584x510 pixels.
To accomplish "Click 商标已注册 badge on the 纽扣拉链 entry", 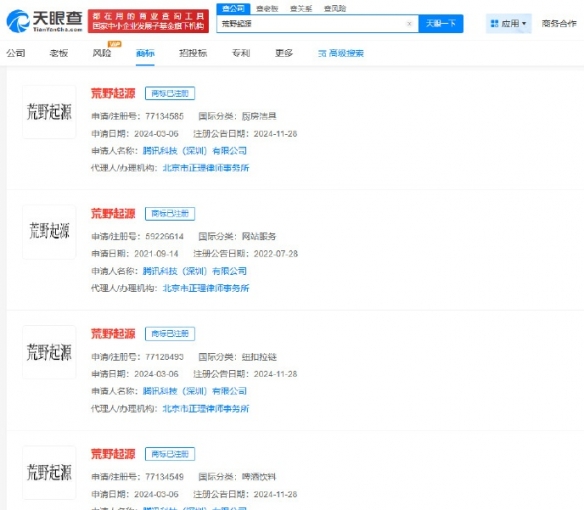I will tap(170, 333).
